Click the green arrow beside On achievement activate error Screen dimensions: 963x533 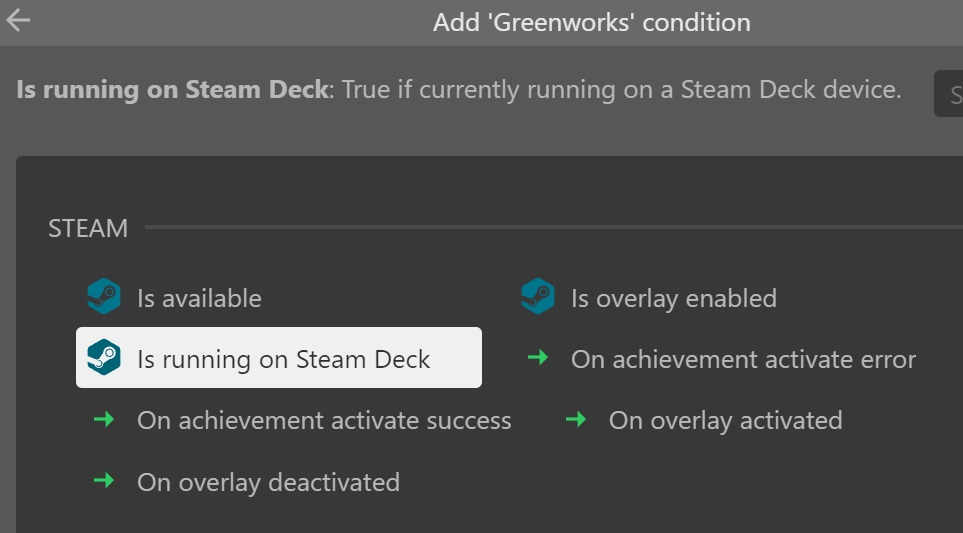538,357
